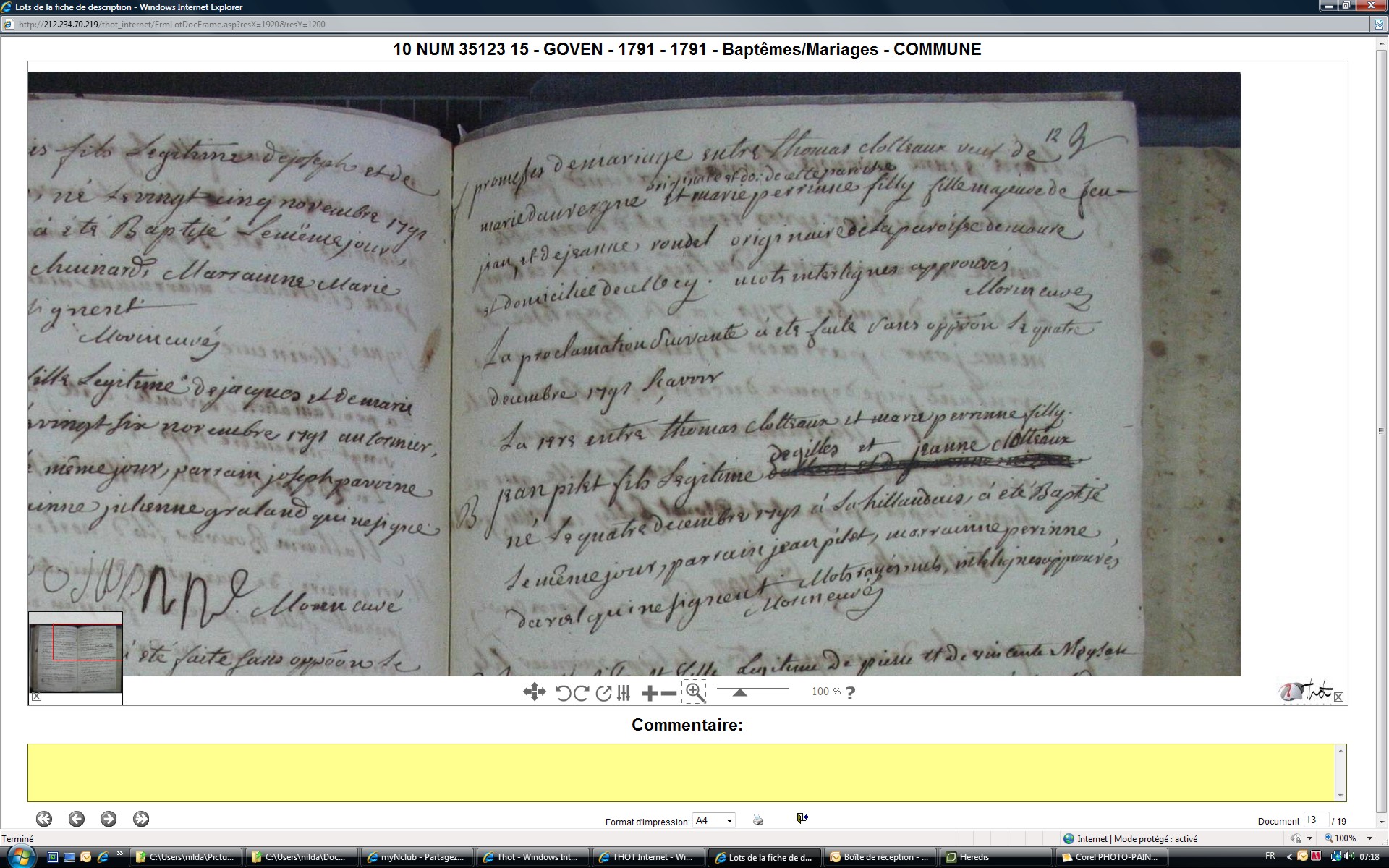Screen dimensions: 1389x868
Task: Zoom out with the minus icon
Action: pyautogui.click(x=669, y=693)
